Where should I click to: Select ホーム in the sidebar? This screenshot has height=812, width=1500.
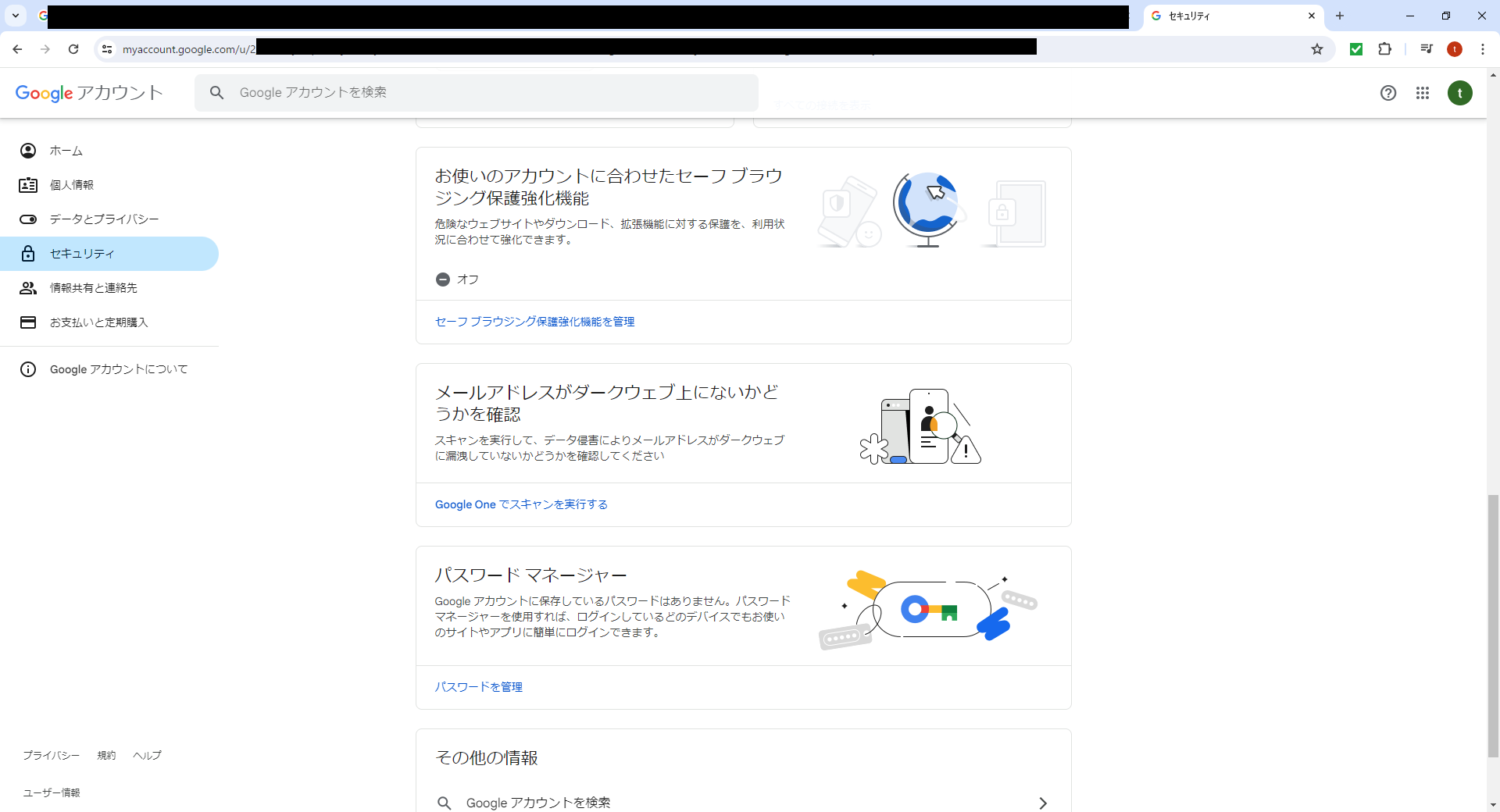(x=66, y=151)
